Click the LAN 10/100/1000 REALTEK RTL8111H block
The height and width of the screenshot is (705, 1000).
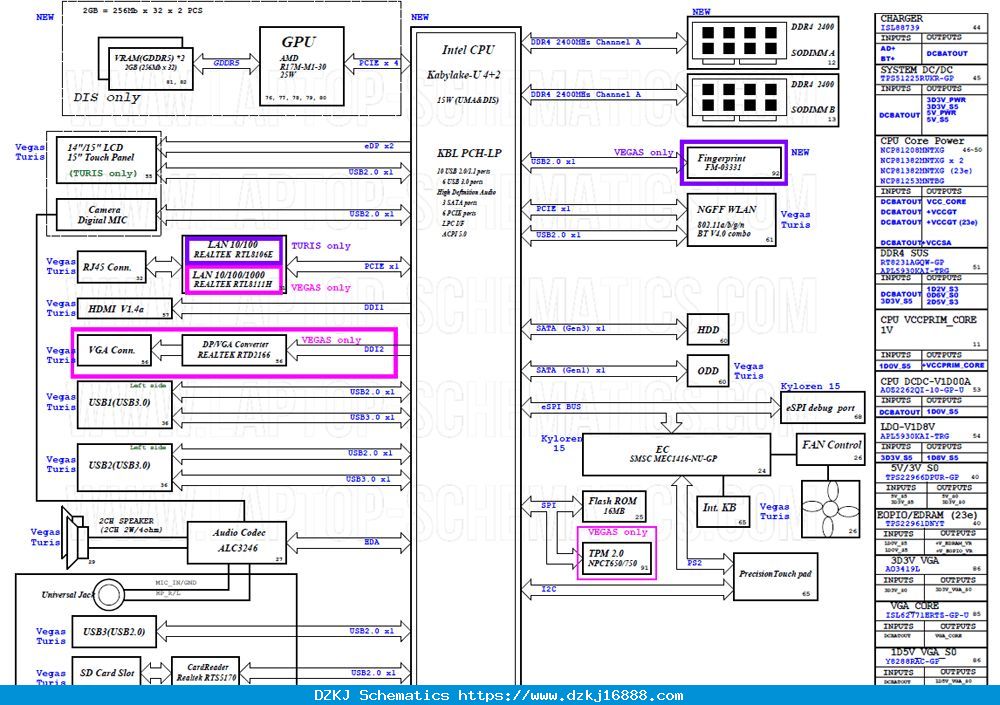233,279
